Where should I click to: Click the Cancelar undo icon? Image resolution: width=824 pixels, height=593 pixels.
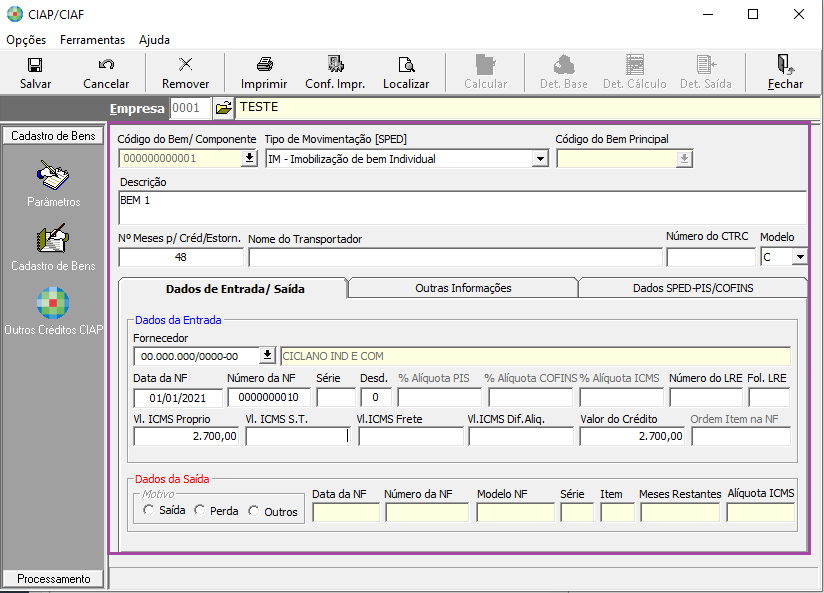tap(106, 65)
